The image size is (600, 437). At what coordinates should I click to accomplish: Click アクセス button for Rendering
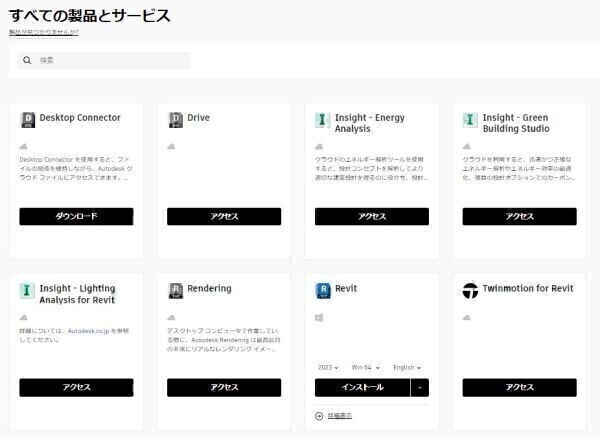click(x=224, y=388)
